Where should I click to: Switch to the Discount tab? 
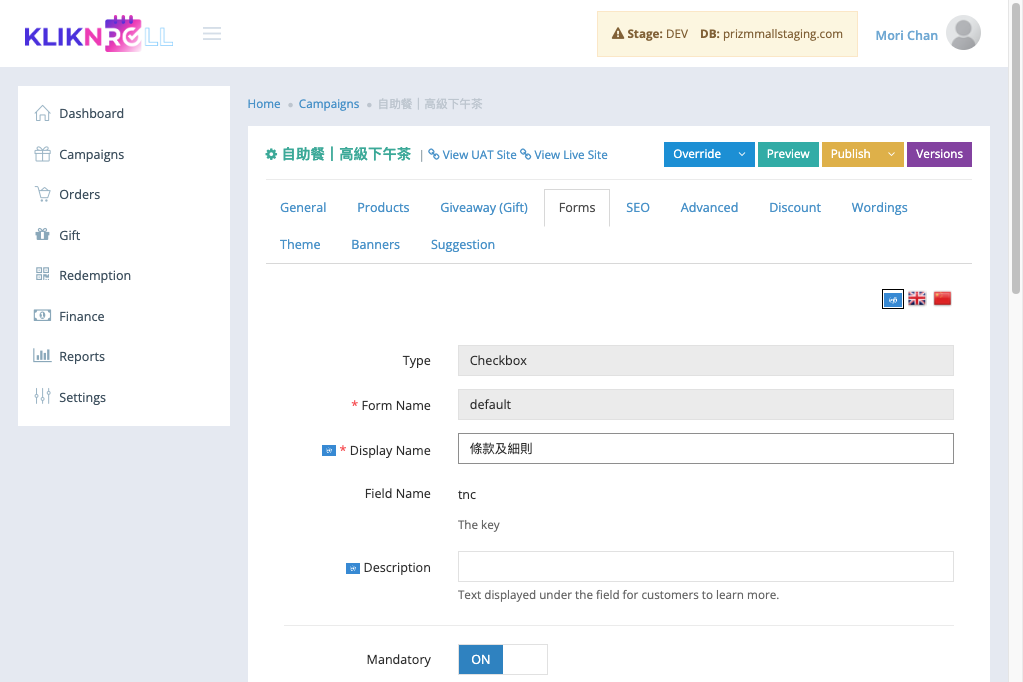pyautogui.click(x=795, y=208)
